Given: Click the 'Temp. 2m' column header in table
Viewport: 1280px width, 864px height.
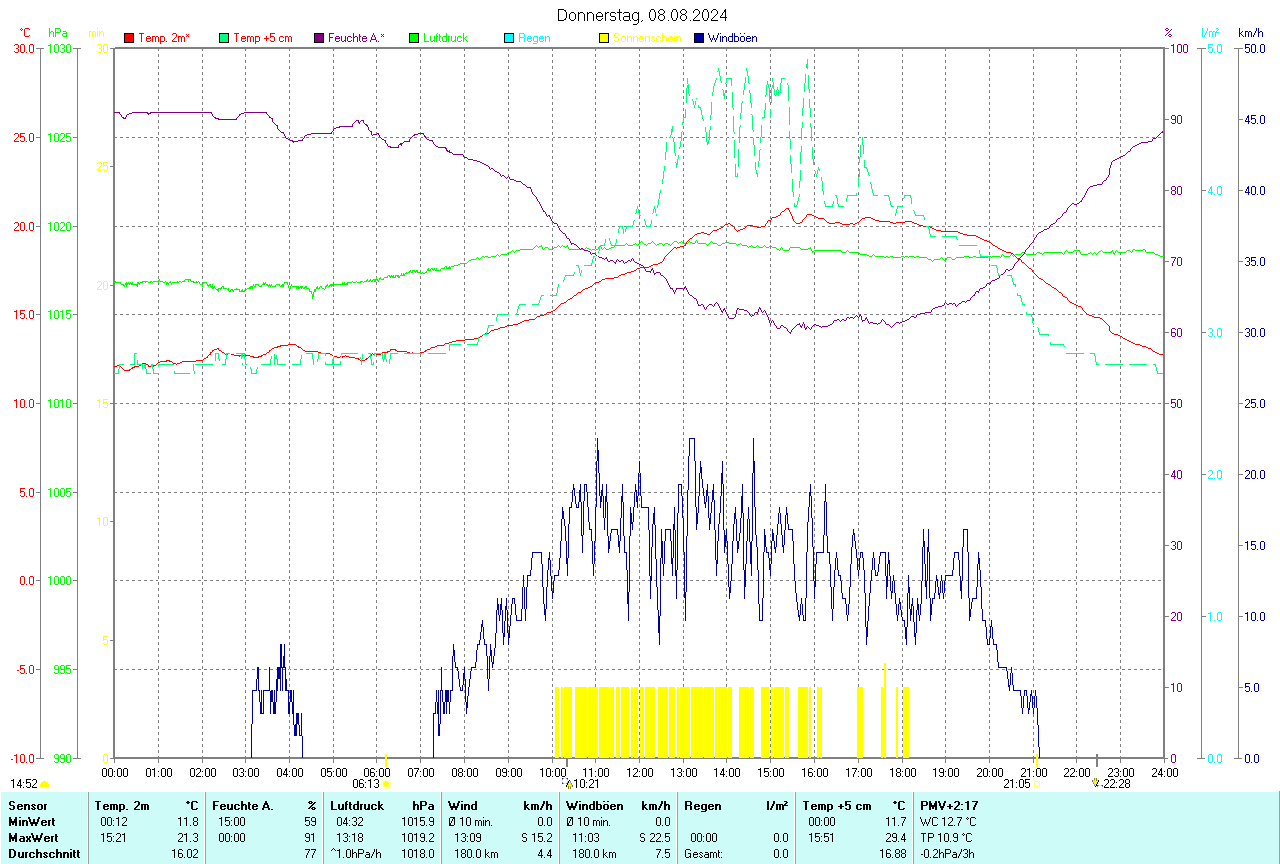Looking at the screenshot, I should click(122, 806).
